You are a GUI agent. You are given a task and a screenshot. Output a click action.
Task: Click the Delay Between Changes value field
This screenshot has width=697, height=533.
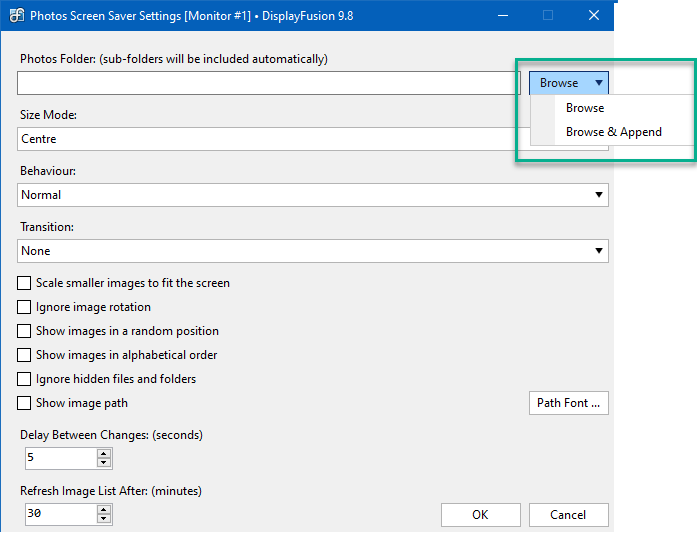(x=61, y=458)
